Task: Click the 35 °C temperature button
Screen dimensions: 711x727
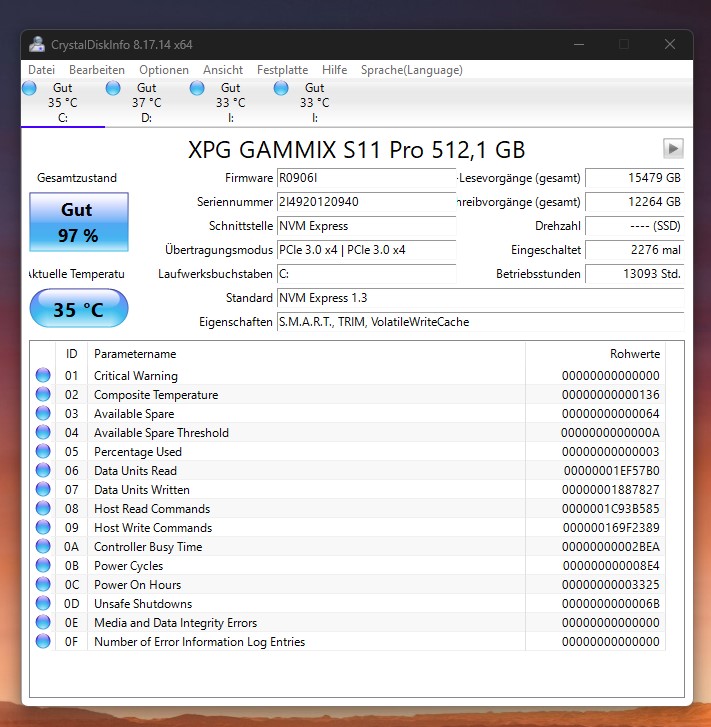Action: (79, 308)
